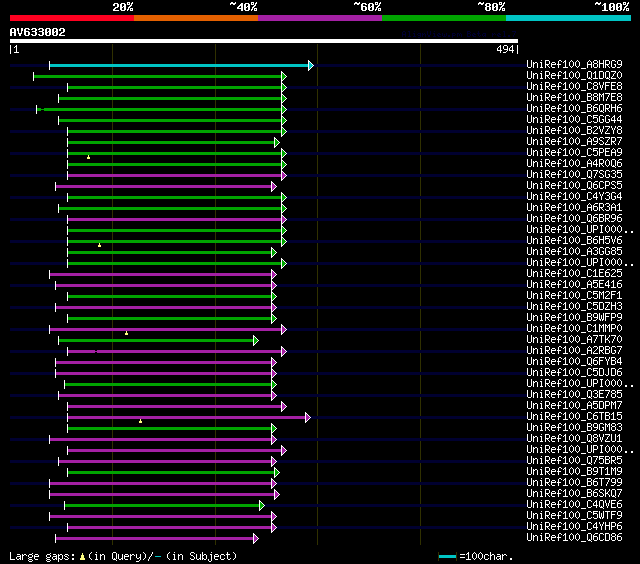This screenshot has width=640, height=564.
Task: Select the UniRef100_B6T799 label
Action: click(x=574, y=483)
